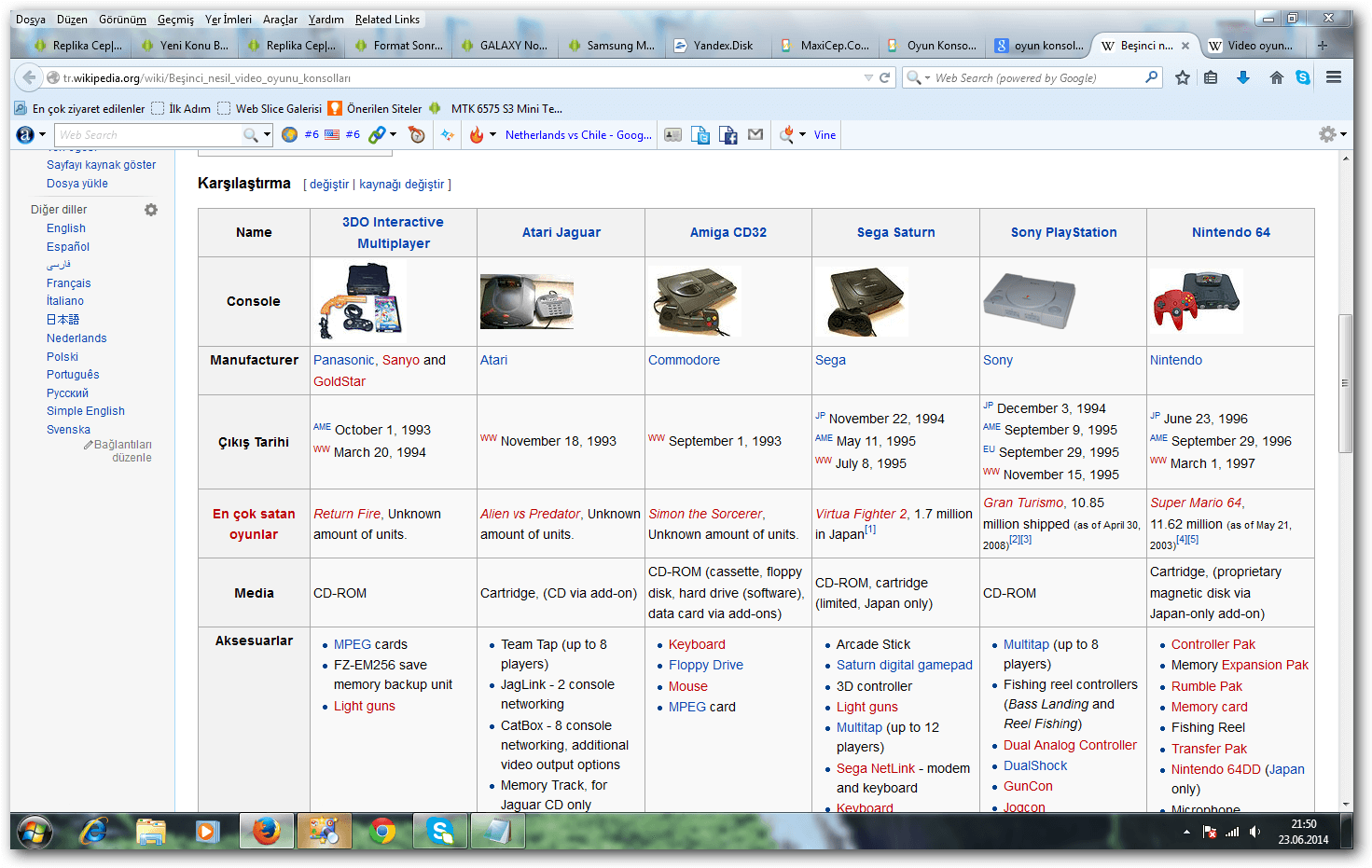Viewport: 1372px width, 868px height.
Task: Open the Sony PlayStation column link
Action: click(x=1063, y=232)
